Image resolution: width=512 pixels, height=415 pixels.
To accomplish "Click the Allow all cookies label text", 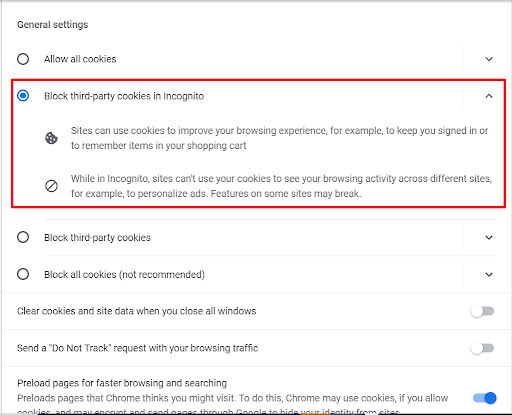I will (x=80, y=59).
